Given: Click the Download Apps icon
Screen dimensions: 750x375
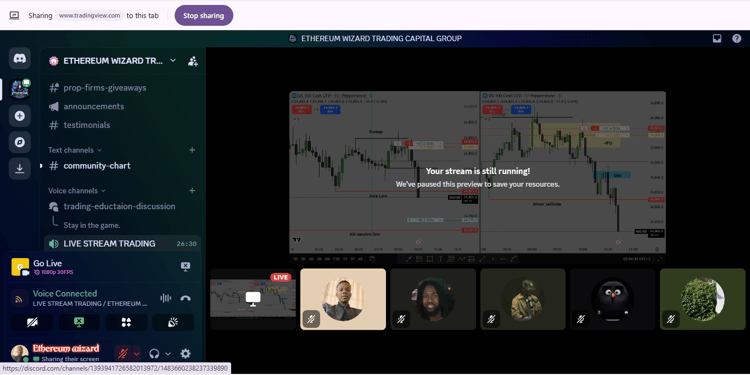Looking at the screenshot, I should [x=20, y=168].
